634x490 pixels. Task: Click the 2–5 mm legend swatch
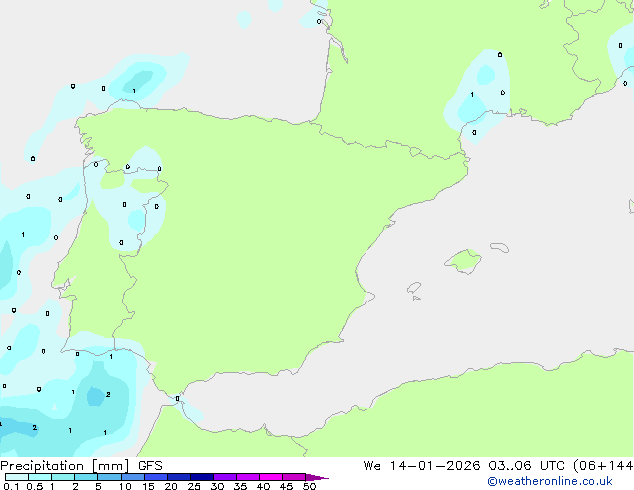click(x=86, y=477)
